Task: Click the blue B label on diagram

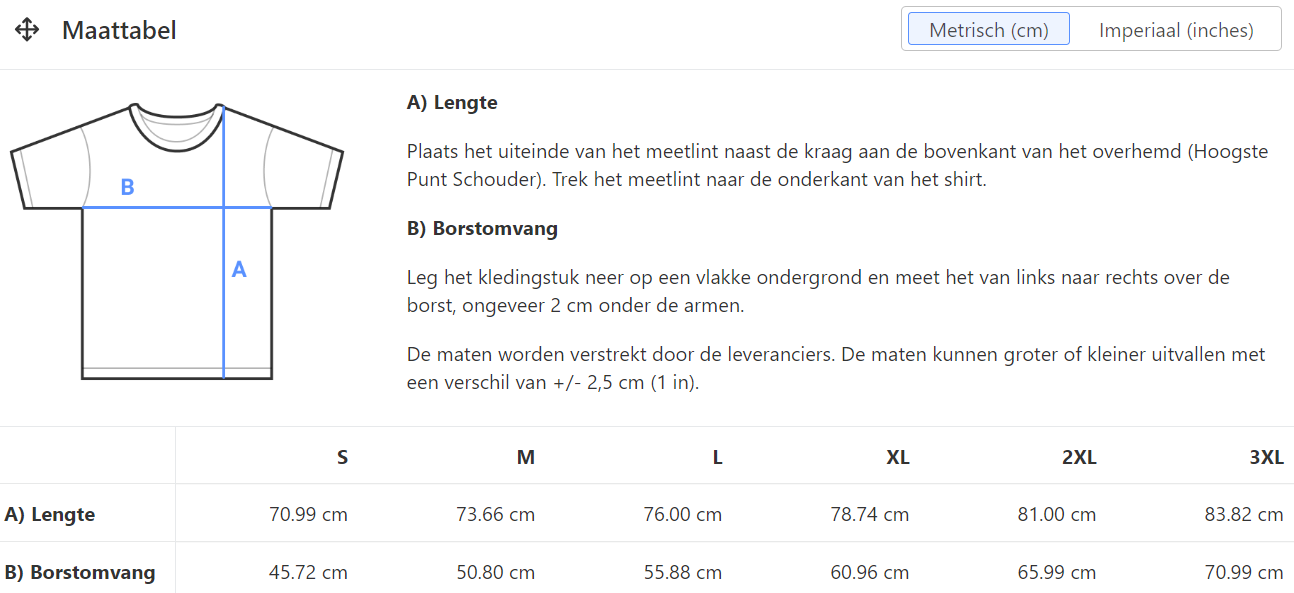Action: click(x=127, y=187)
